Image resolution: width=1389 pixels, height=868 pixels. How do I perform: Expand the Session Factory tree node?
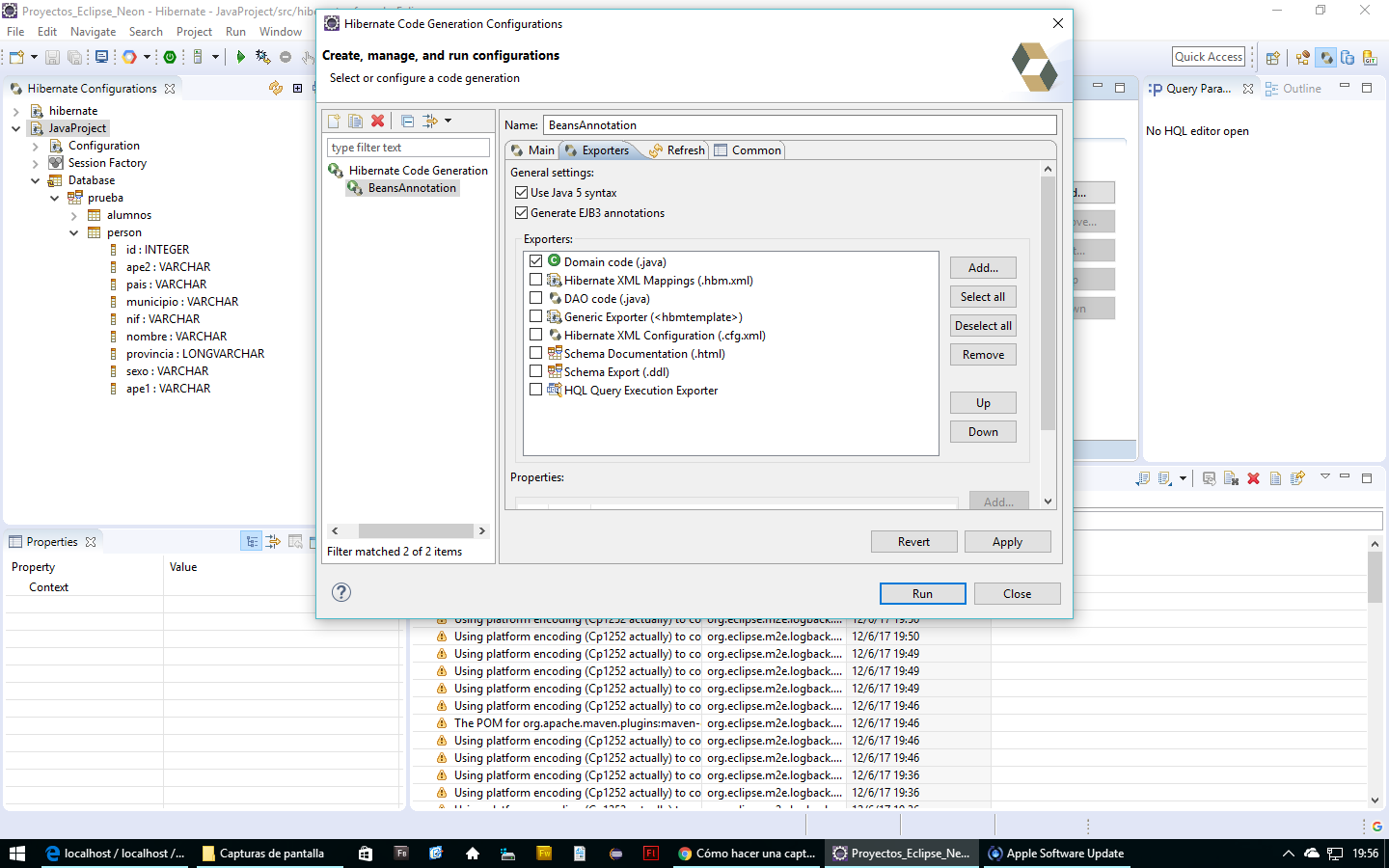pyautogui.click(x=36, y=163)
